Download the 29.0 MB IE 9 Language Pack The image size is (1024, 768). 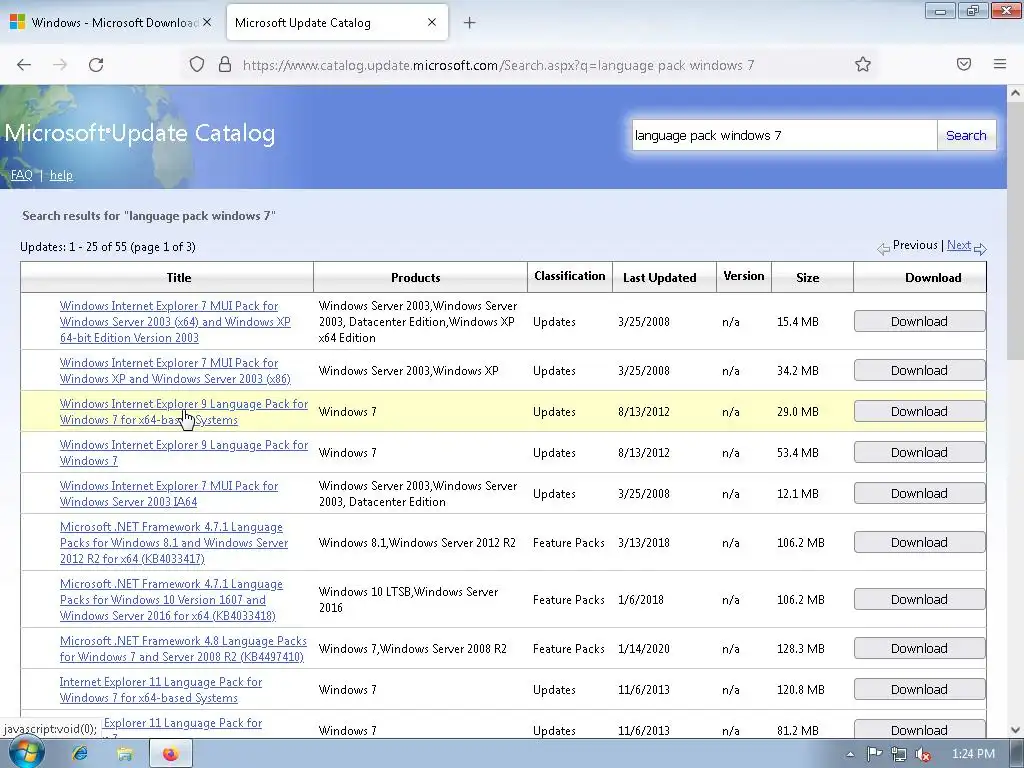point(919,411)
